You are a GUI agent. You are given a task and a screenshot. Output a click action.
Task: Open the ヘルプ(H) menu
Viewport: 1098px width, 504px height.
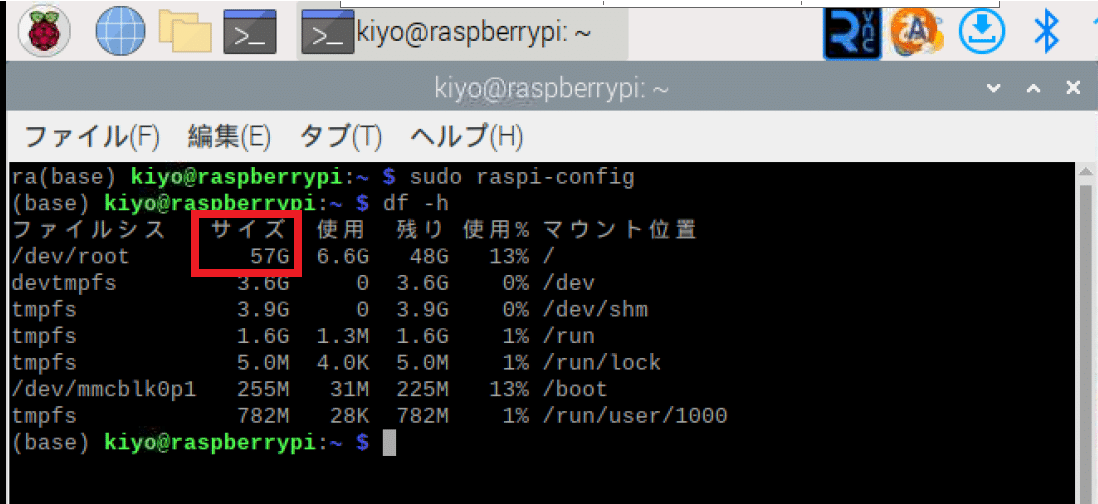point(466,136)
